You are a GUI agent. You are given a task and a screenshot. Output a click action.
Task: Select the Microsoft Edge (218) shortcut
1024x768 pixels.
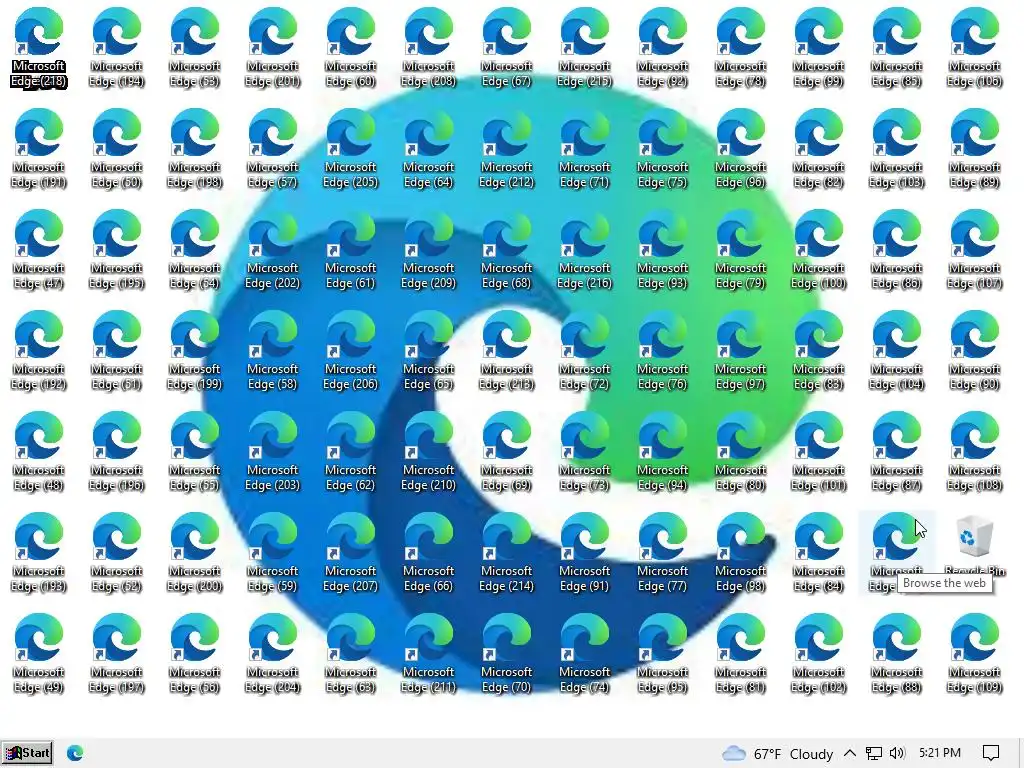[x=39, y=48]
